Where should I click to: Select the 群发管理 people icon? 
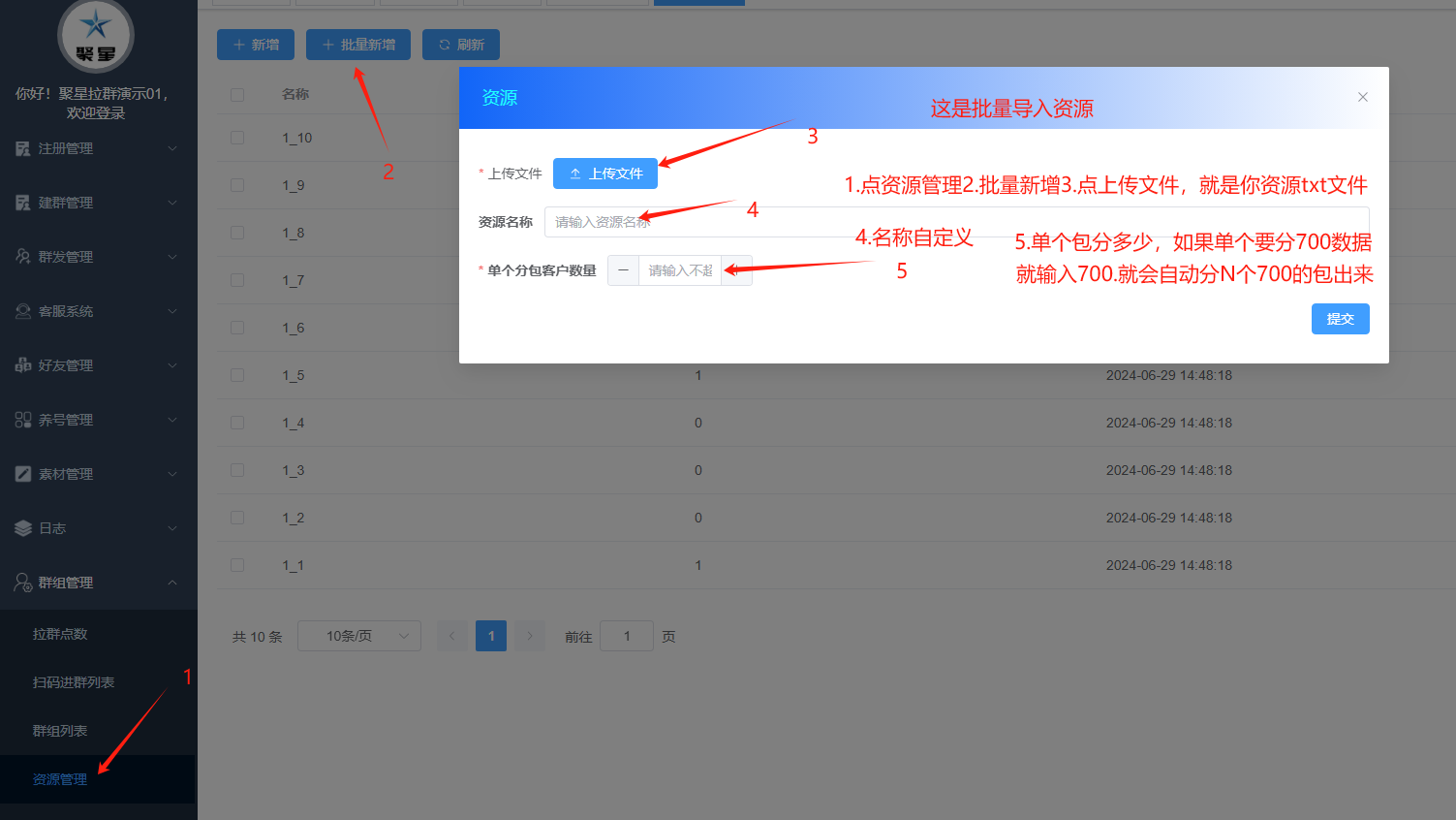click(x=24, y=256)
